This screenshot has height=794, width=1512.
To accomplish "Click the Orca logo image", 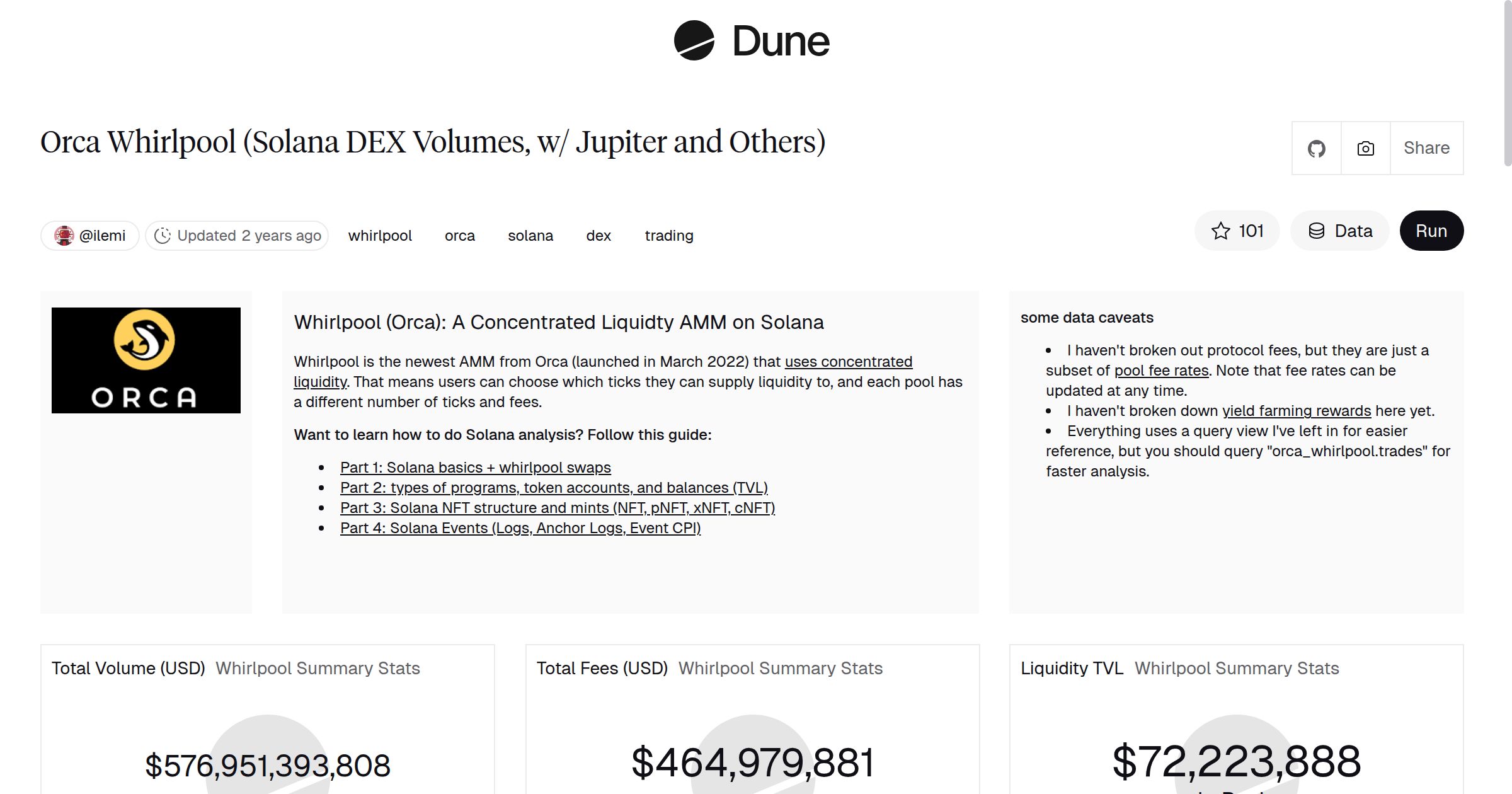I will [x=146, y=359].
